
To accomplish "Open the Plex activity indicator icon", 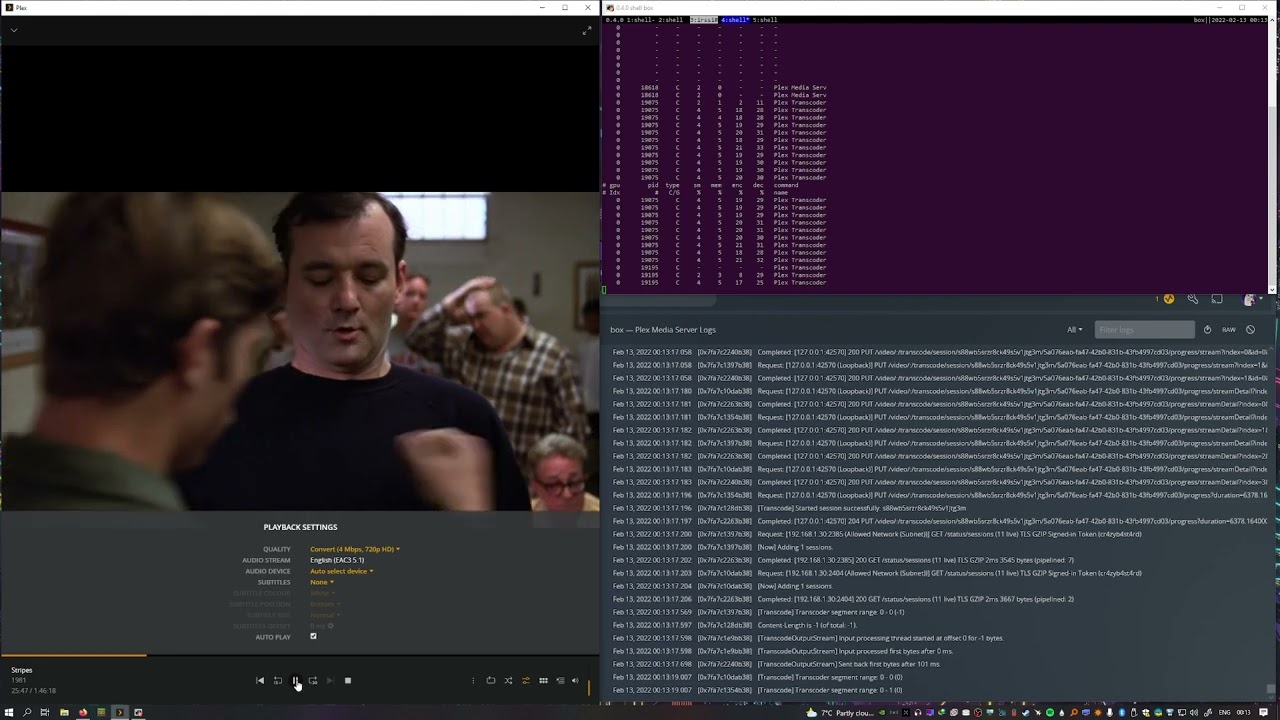I will 1168,299.
